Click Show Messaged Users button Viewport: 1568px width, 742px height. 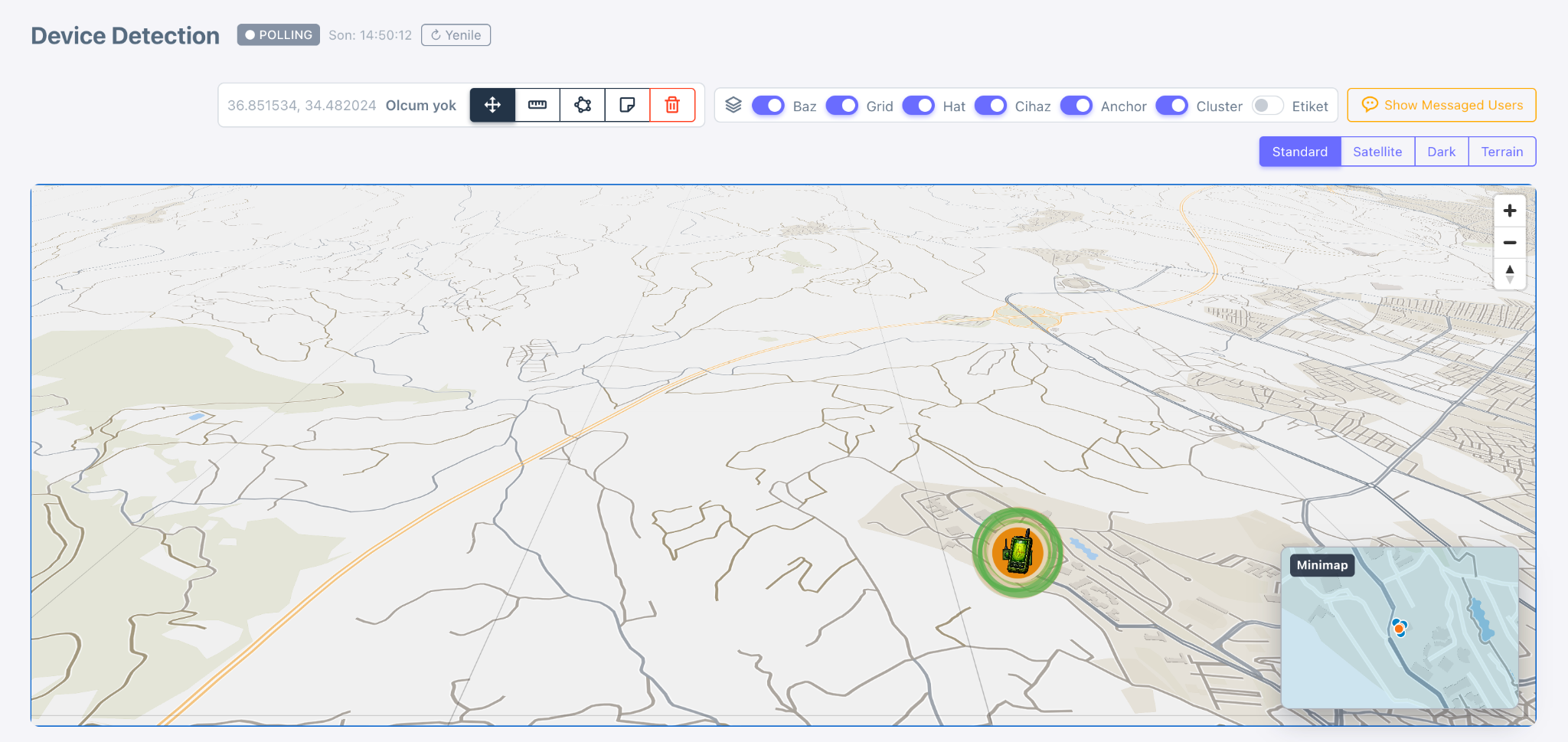[1442, 105]
